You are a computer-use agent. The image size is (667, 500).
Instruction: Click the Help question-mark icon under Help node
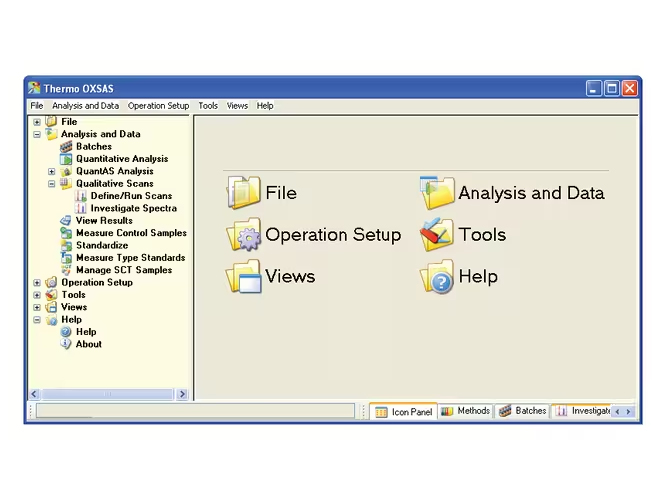click(x=66, y=332)
